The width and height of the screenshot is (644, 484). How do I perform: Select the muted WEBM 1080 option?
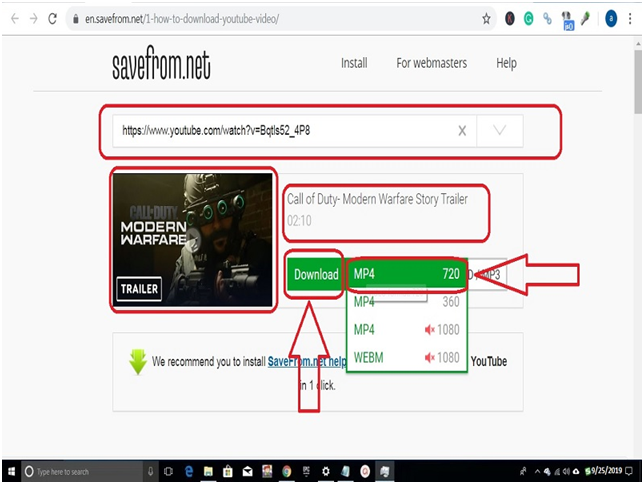pos(407,357)
